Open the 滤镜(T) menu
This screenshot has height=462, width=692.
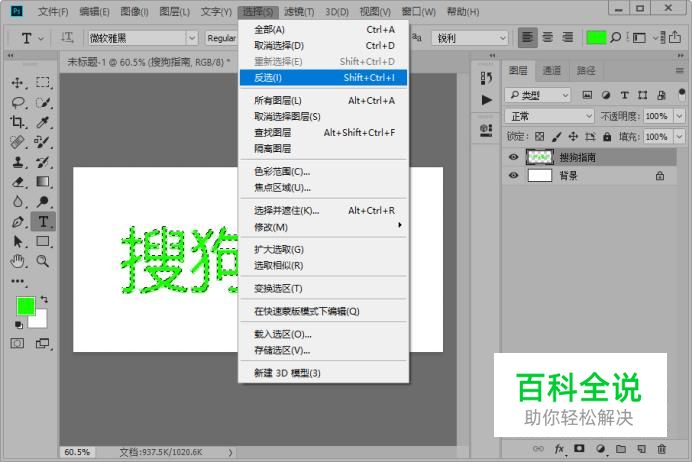(299, 11)
